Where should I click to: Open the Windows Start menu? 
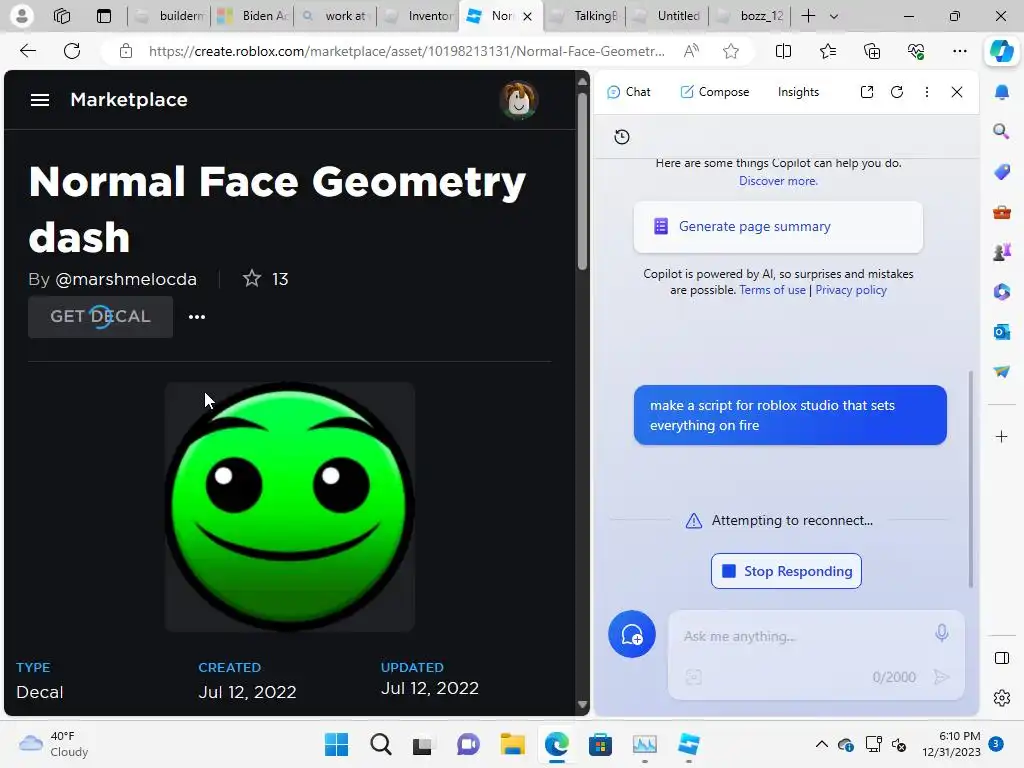coord(337,744)
